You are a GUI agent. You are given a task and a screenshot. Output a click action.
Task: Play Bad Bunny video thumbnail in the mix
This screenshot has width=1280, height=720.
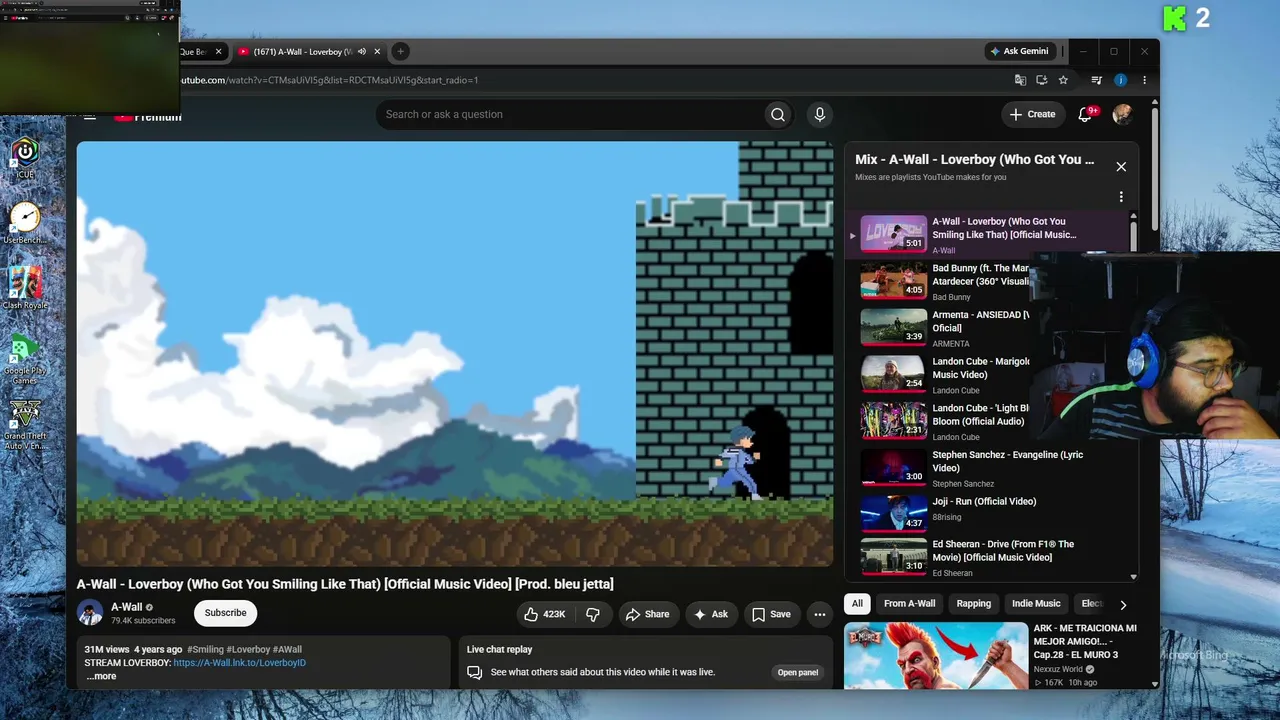894,281
